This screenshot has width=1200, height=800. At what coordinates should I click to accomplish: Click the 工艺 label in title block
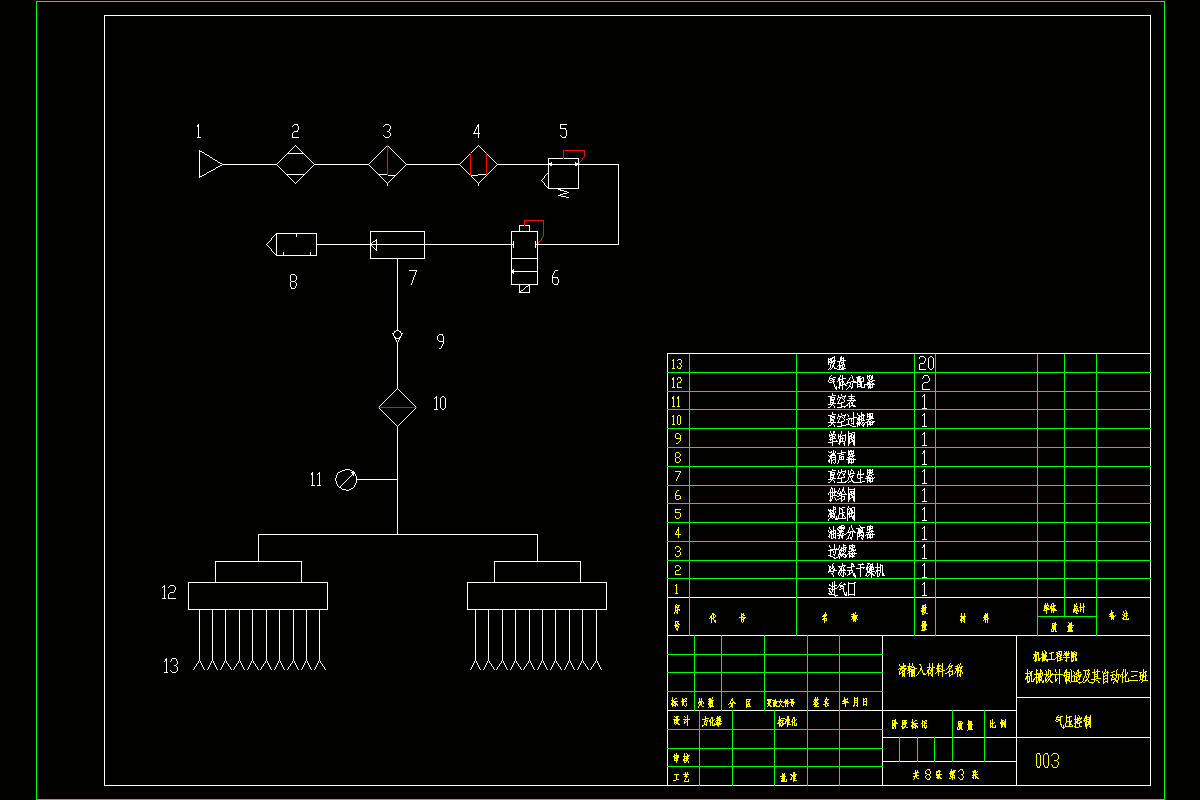[x=681, y=776]
